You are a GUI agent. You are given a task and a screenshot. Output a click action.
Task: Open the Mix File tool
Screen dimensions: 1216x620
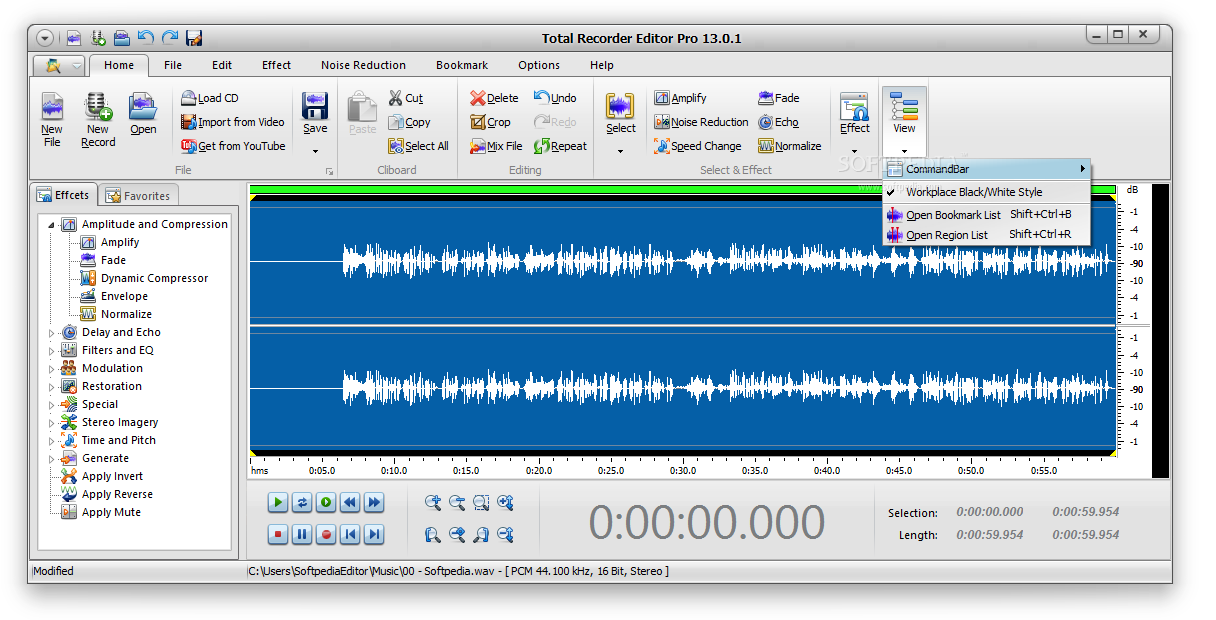pyautogui.click(x=496, y=146)
